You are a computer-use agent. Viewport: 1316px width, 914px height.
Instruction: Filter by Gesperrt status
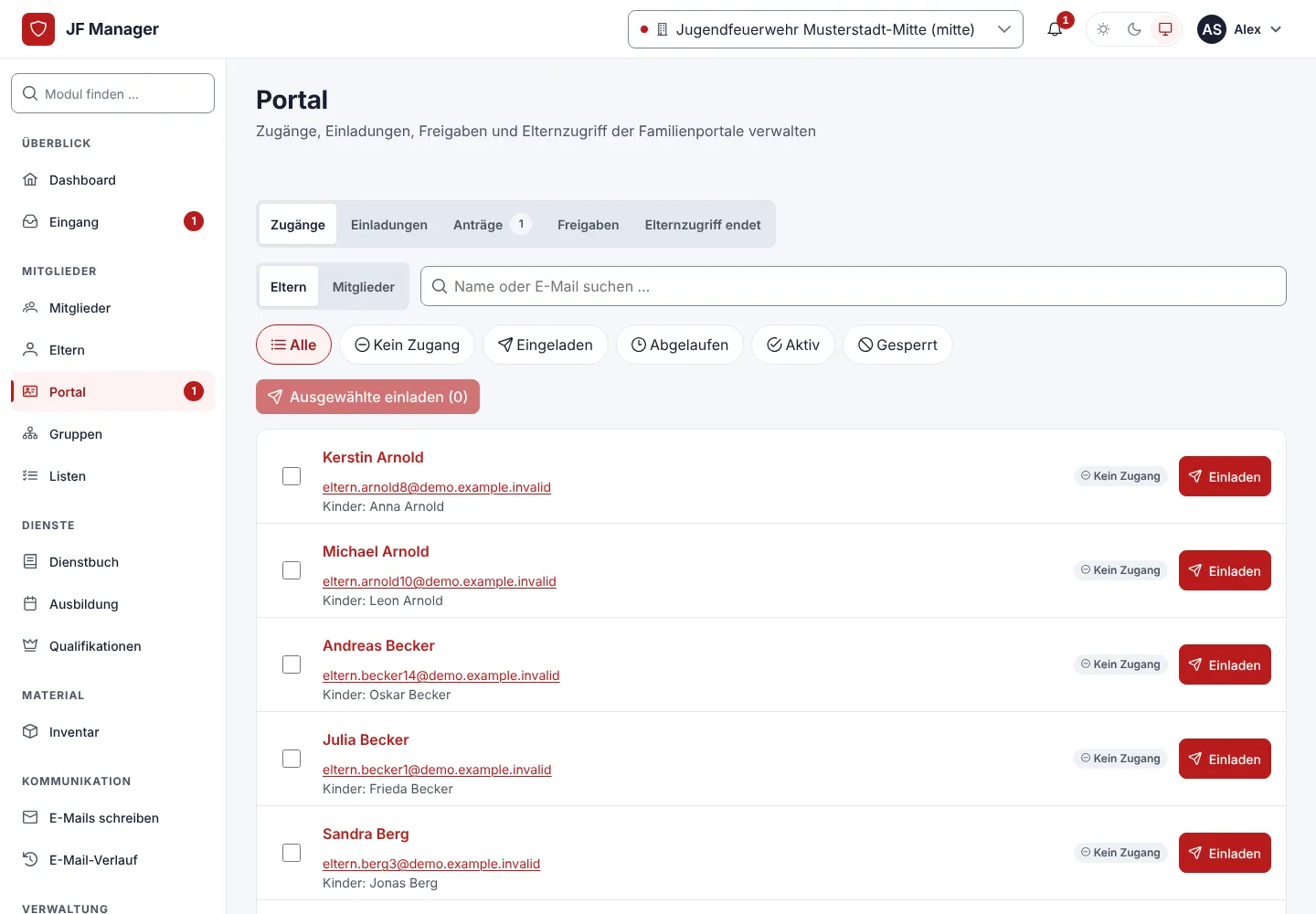[x=897, y=345]
